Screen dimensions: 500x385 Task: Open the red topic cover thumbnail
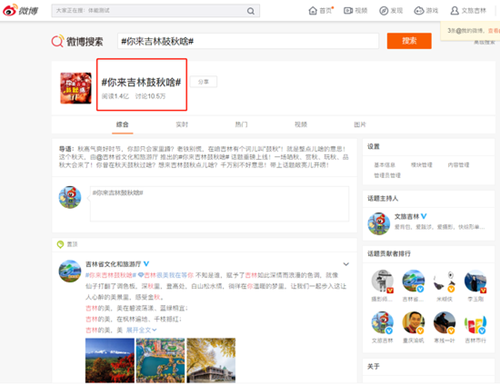pyautogui.click(x=76, y=88)
